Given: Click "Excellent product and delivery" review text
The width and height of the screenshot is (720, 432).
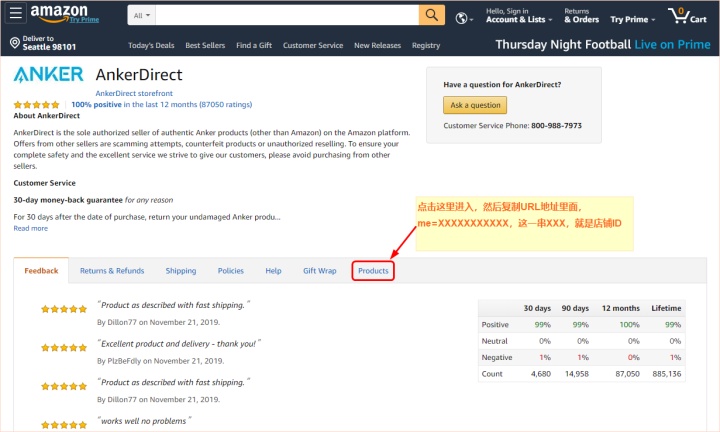Looking at the screenshot, I should [179, 344].
